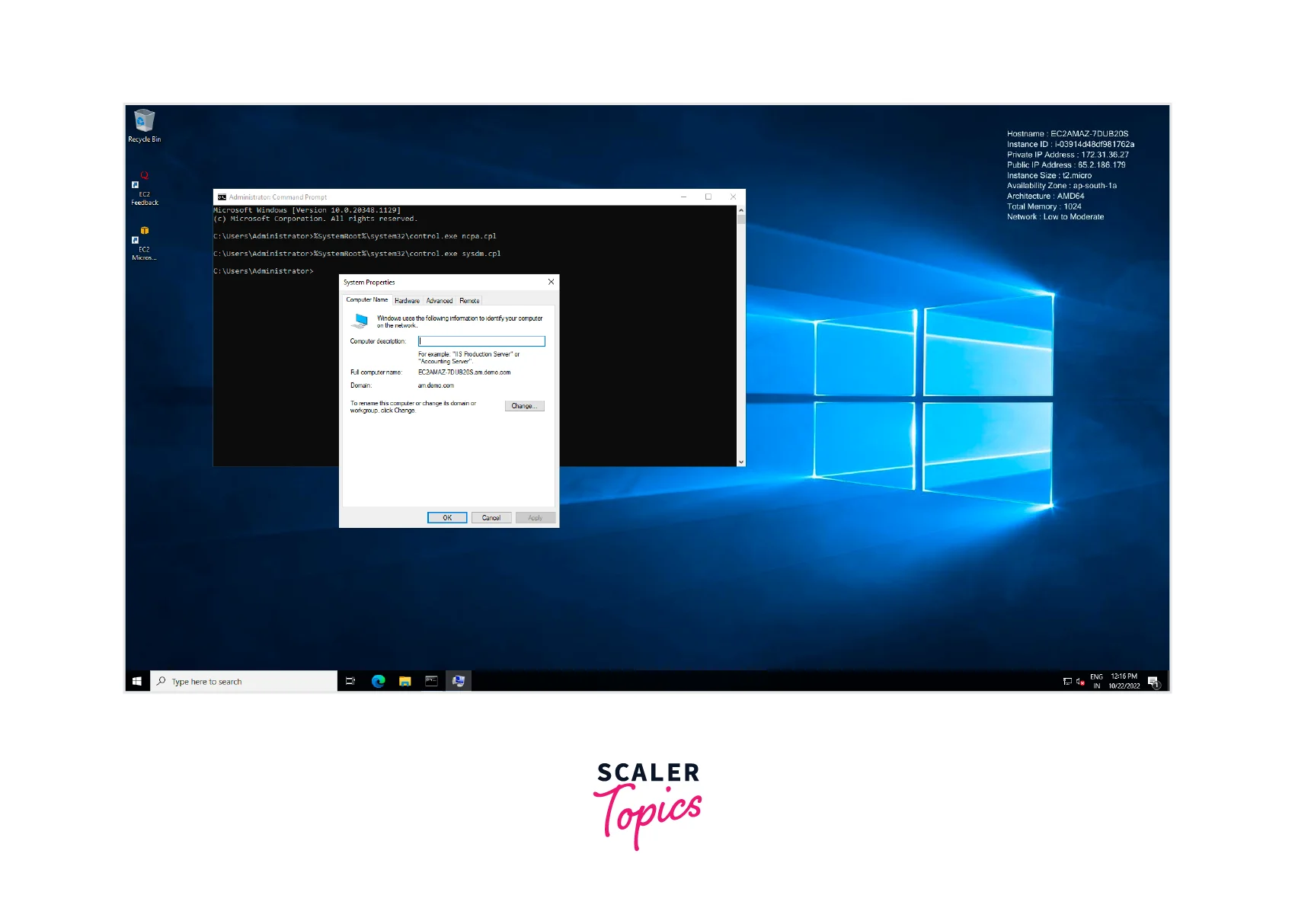This screenshot has width=1295, height=924.
Task: Open Task View from the taskbar
Action: coord(350,681)
